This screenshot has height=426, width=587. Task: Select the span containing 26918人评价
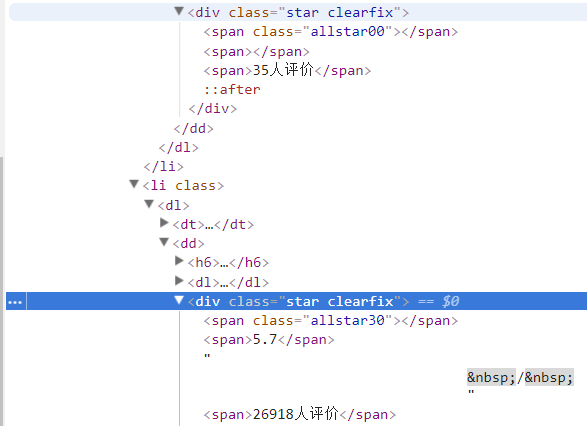[299, 414]
